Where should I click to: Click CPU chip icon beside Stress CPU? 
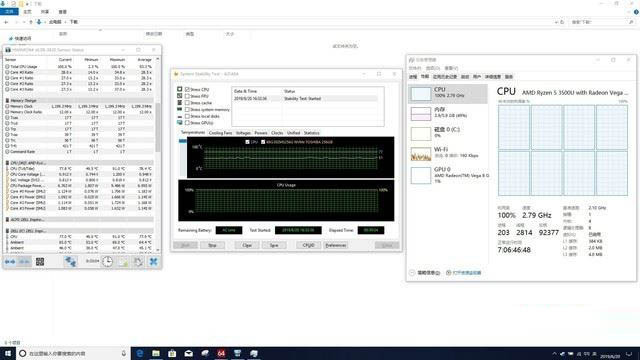tap(180, 89)
